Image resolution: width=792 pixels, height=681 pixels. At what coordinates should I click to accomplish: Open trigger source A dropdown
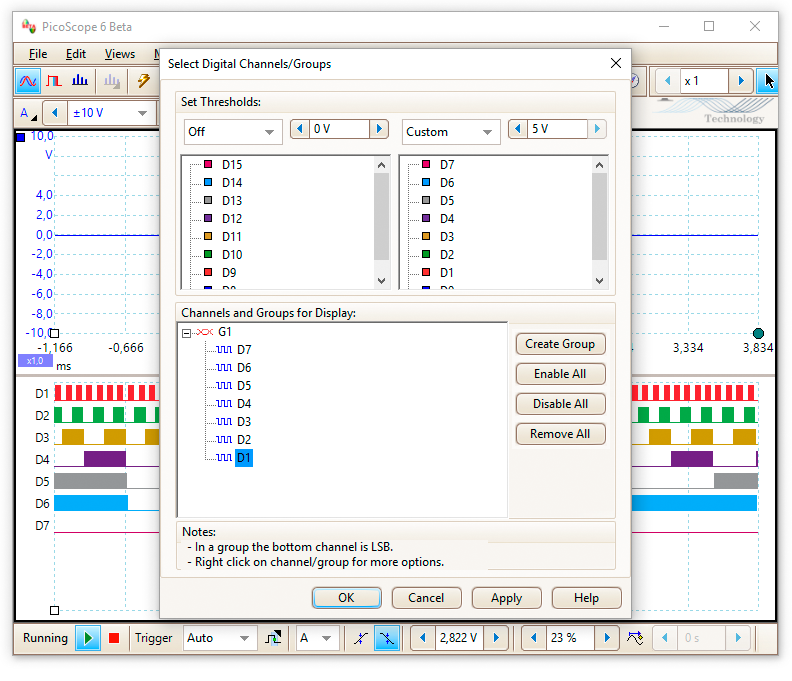pos(317,638)
